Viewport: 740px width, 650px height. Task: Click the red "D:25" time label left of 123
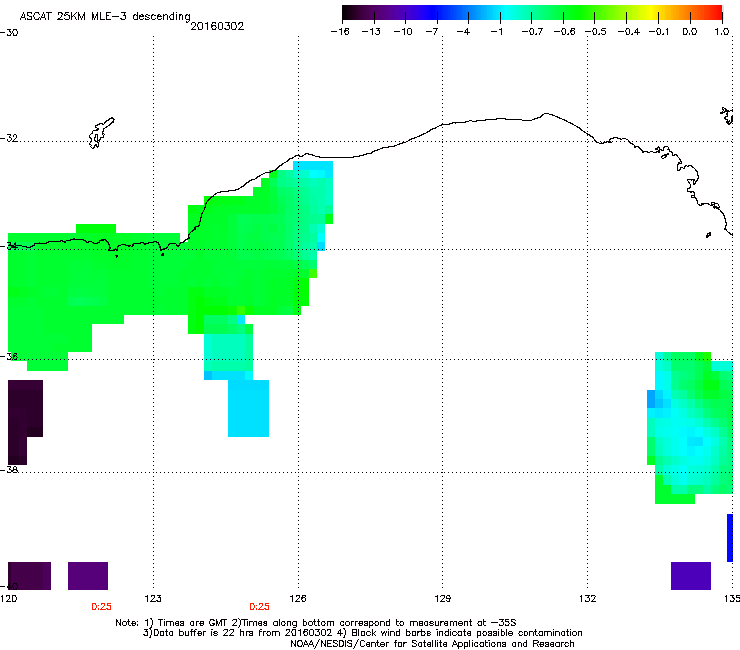(101, 607)
